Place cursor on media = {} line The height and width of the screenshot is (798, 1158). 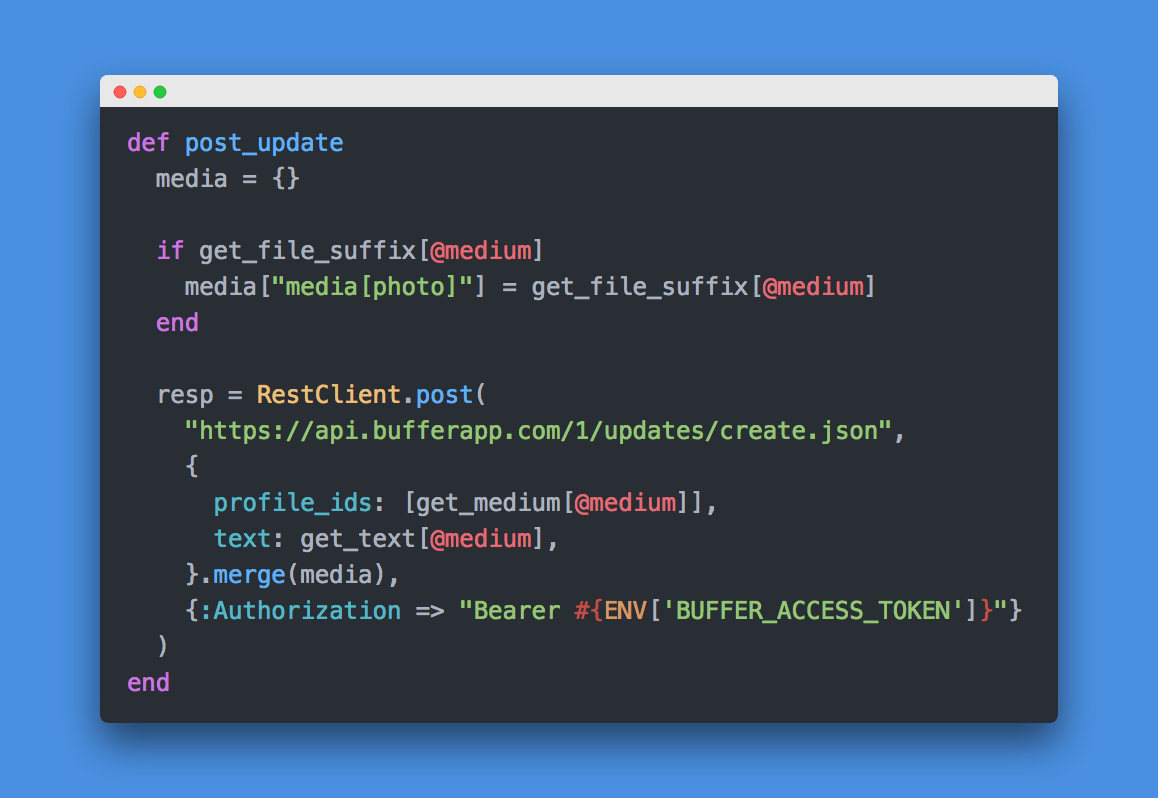[227, 179]
